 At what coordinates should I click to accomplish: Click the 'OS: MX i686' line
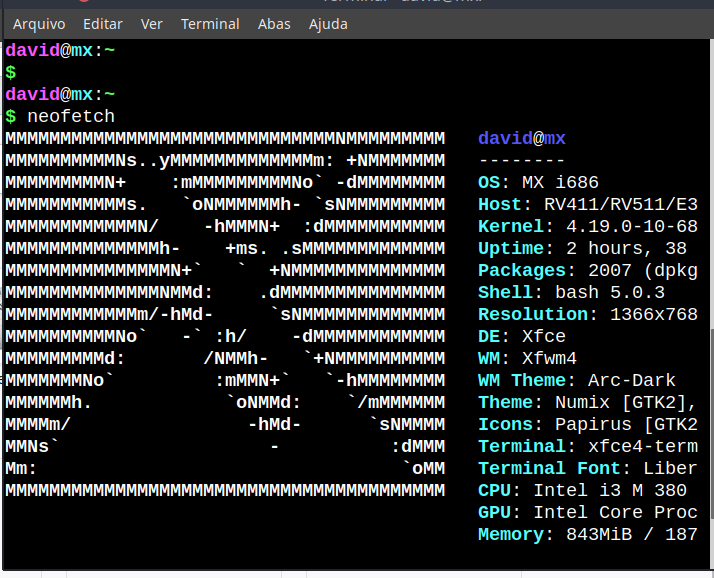pyautogui.click(x=538, y=183)
